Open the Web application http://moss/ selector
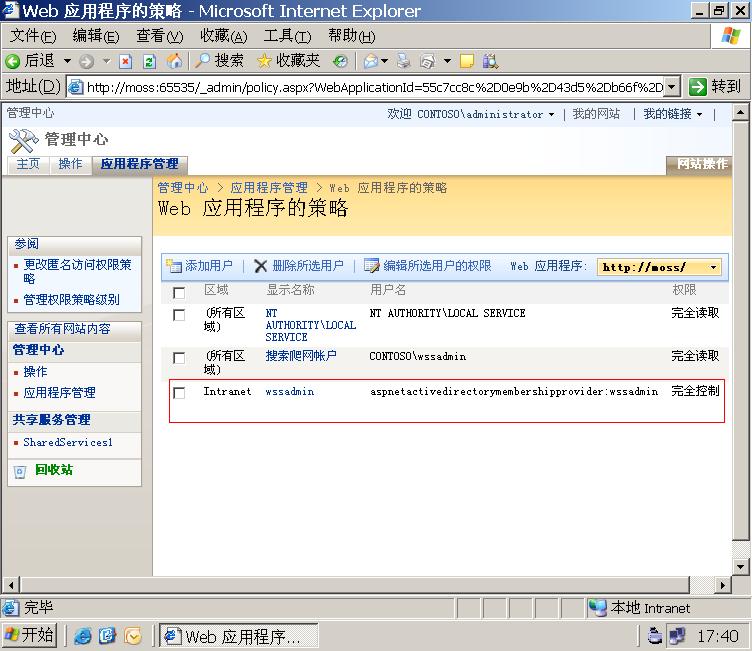Viewport: 752px width, 651px height. pos(659,267)
